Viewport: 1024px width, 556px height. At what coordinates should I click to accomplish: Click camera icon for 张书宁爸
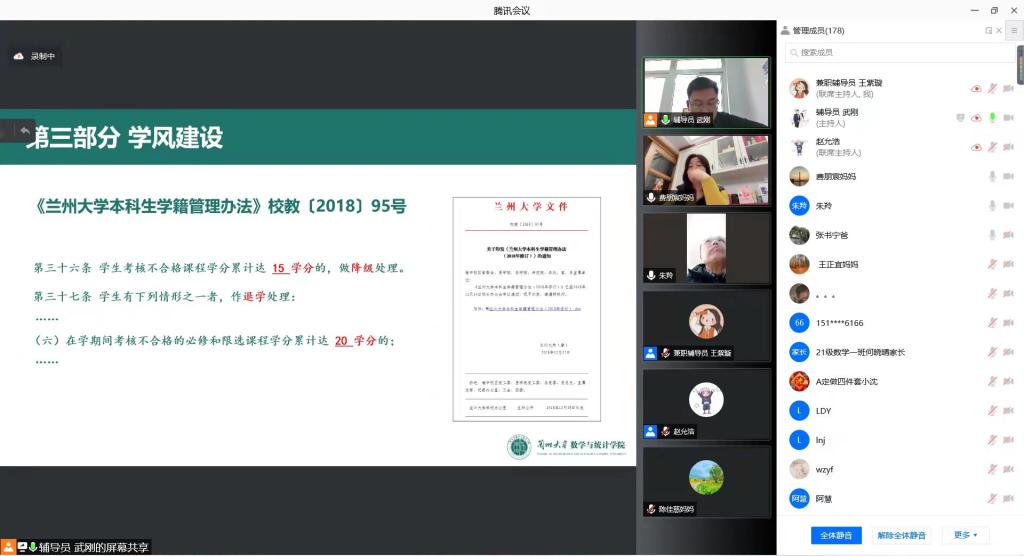(x=1008, y=235)
